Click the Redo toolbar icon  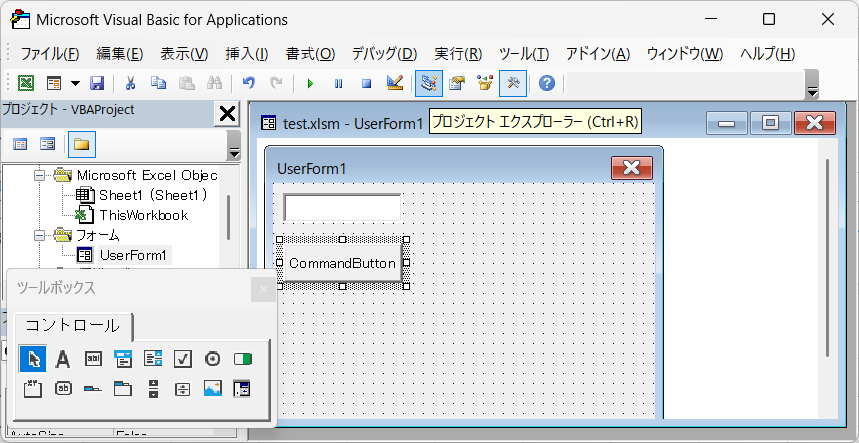277,83
